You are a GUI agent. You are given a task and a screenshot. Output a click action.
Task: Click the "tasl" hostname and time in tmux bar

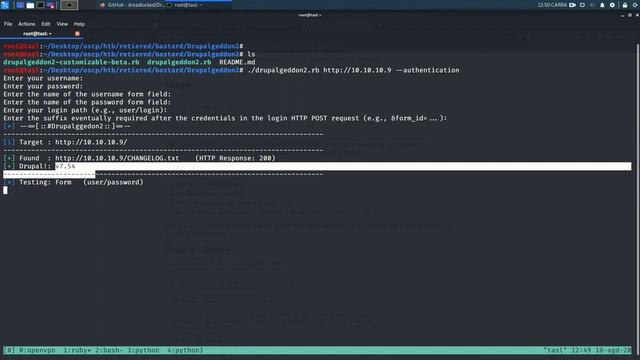click(587, 350)
